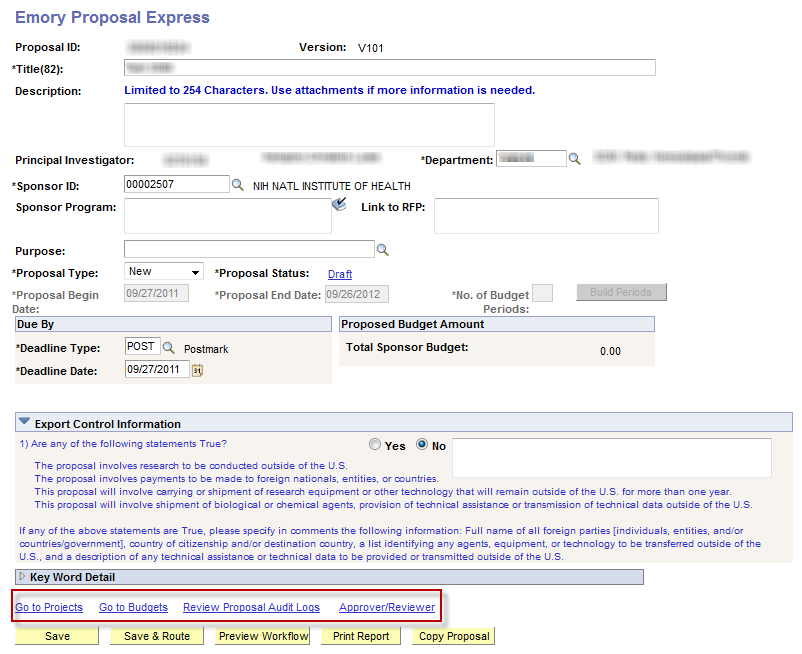Click the Proposal End Date field

[x=357, y=294]
